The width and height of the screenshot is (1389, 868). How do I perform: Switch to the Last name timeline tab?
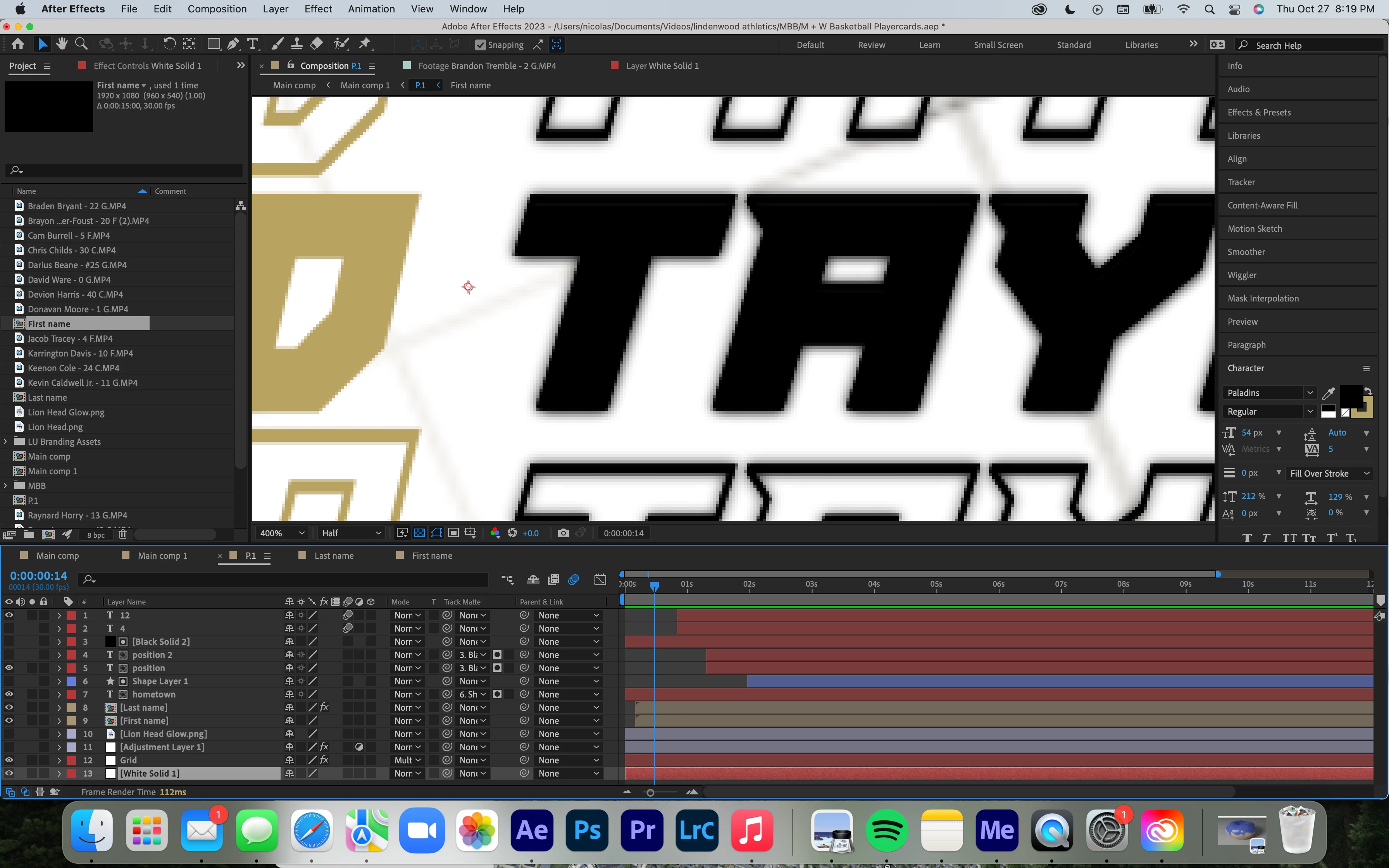[333, 556]
